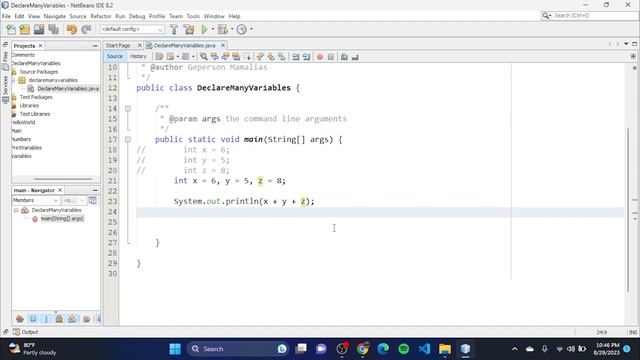Open Spotify from the taskbar
The image size is (640, 360).
coord(404,349)
